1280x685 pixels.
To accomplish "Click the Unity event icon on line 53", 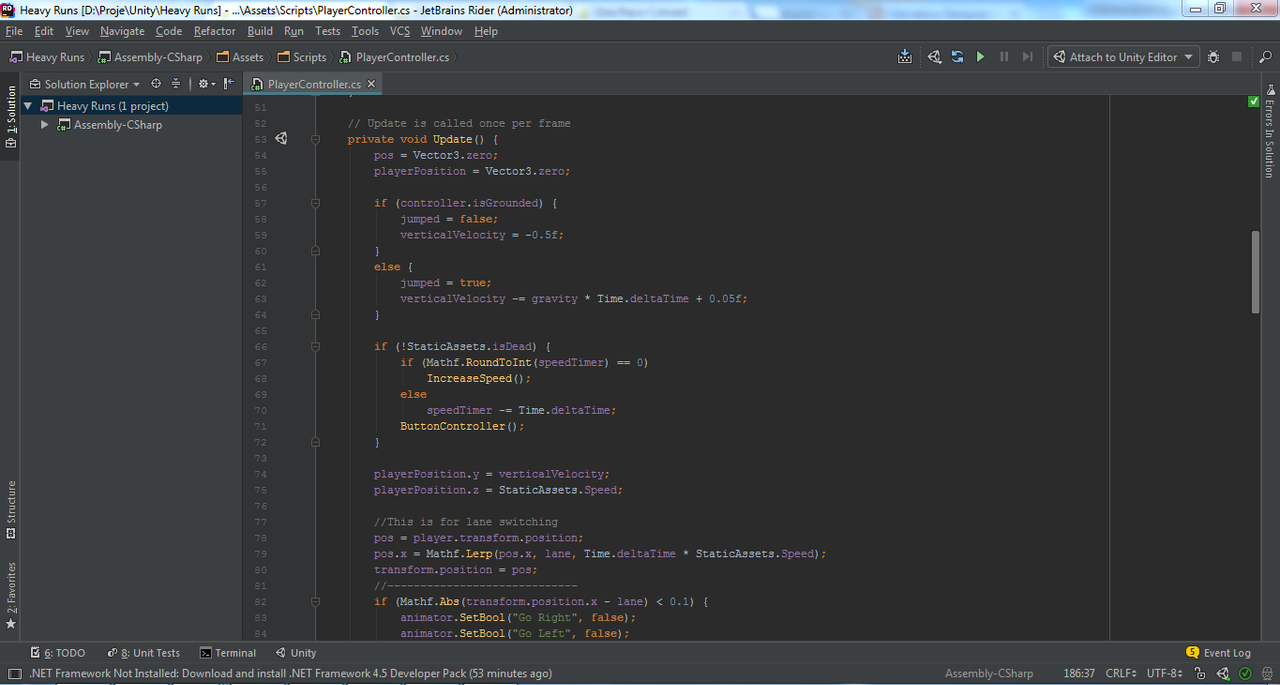I will (x=281, y=139).
